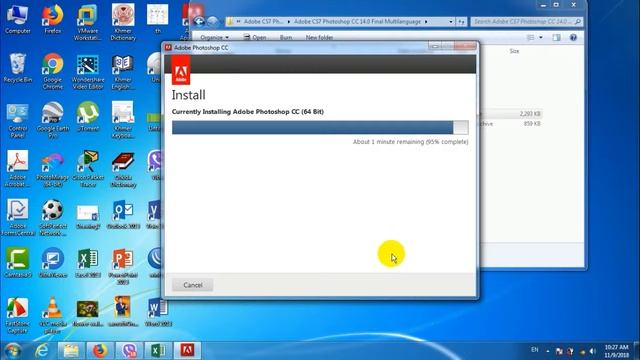Expand the Explorer address bar dropdown
The height and width of the screenshot is (360, 640).
coord(451,21)
